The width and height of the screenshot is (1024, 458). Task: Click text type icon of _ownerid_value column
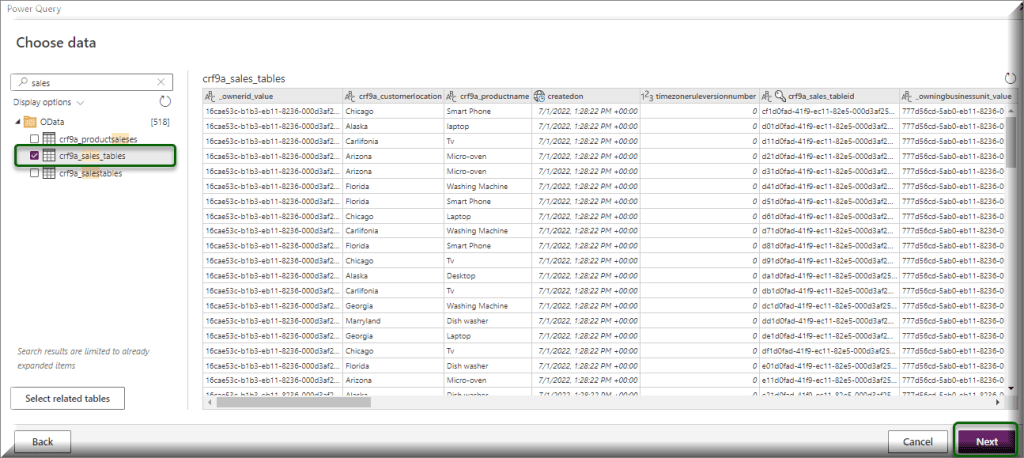210,96
